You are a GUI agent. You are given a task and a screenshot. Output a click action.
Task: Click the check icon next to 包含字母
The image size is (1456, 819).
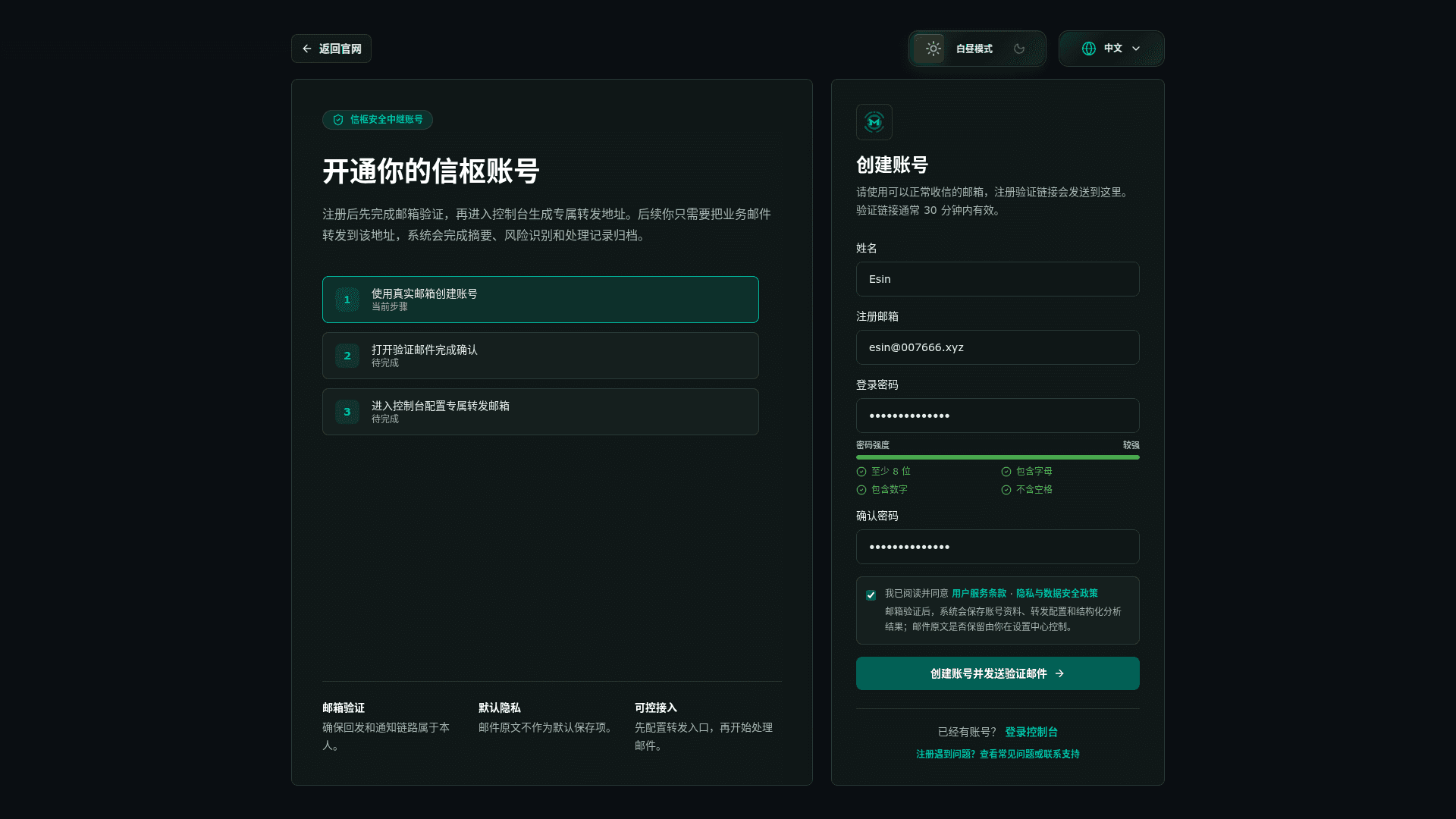click(1006, 472)
